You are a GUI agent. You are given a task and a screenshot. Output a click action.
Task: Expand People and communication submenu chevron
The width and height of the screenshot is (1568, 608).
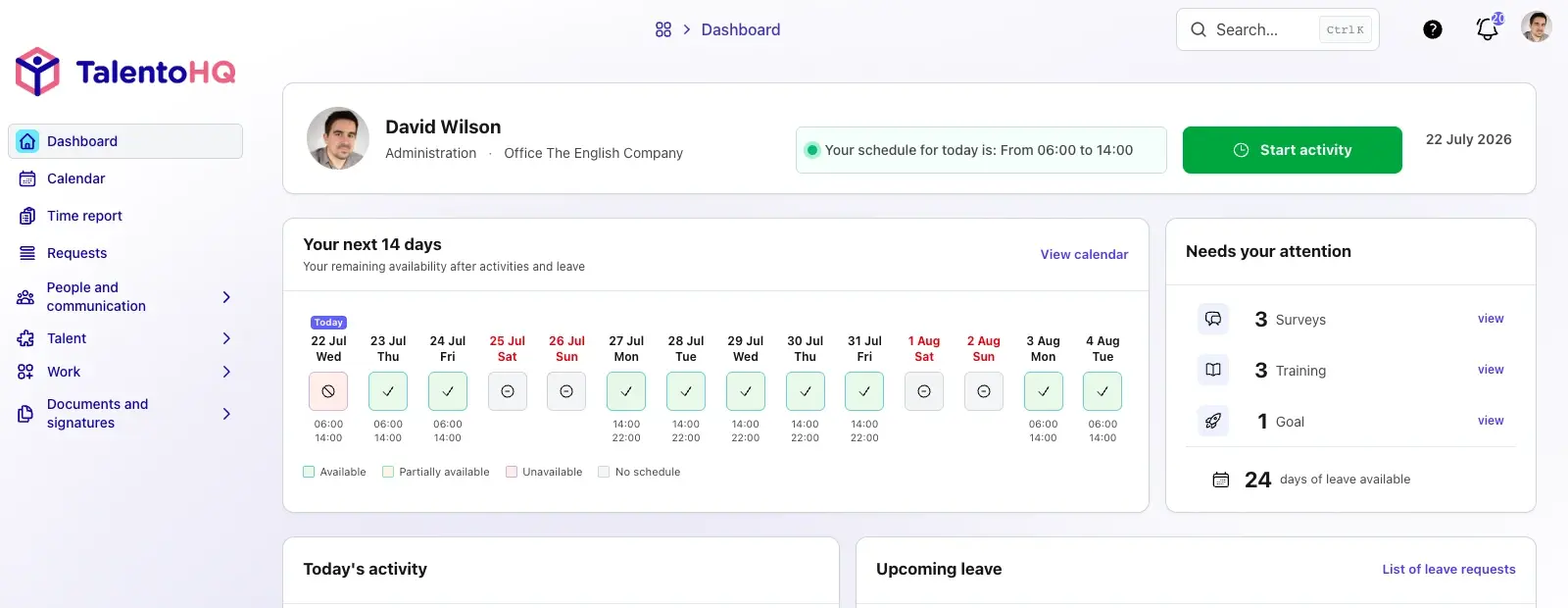tap(226, 297)
